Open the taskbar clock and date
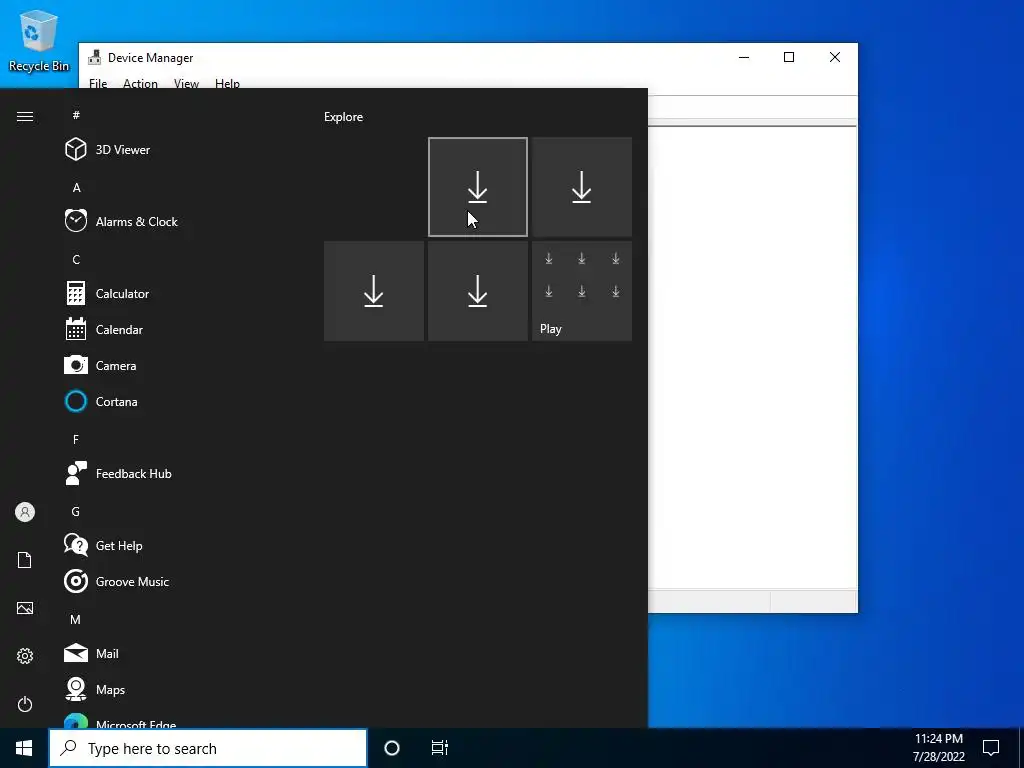 click(x=938, y=748)
